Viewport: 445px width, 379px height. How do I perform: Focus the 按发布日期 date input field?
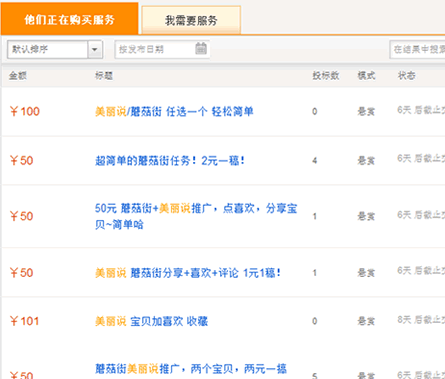coord(162,49)
